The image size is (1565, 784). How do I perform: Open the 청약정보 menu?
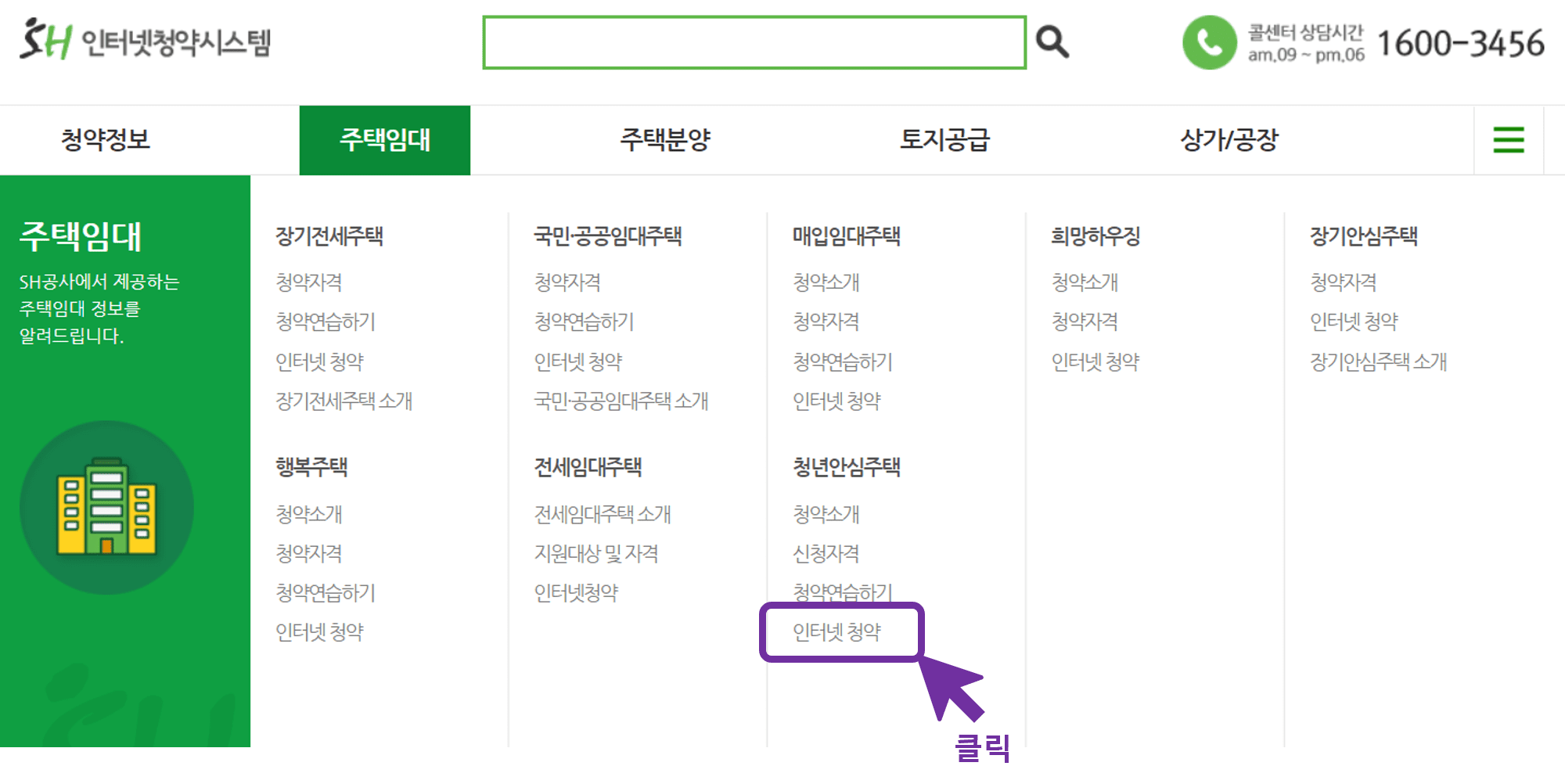tap(107, 140)
